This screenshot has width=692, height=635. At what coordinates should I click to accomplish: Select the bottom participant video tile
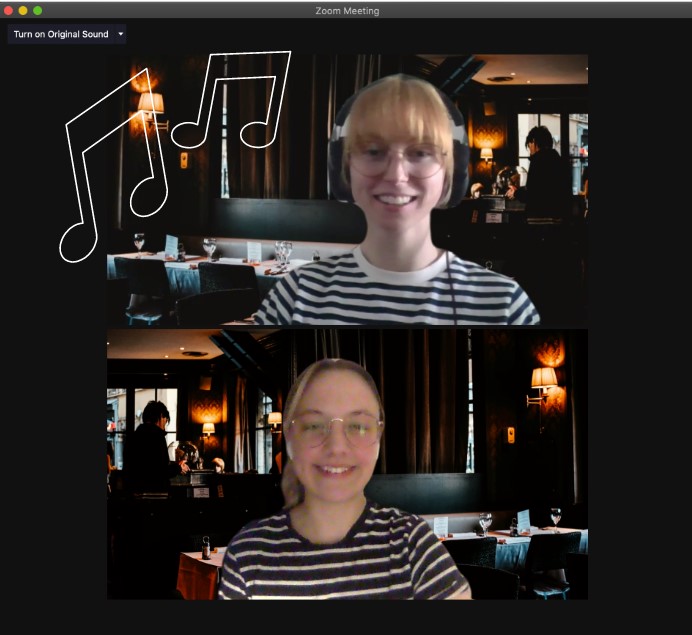pyautogui.click(x=347, y=464)
